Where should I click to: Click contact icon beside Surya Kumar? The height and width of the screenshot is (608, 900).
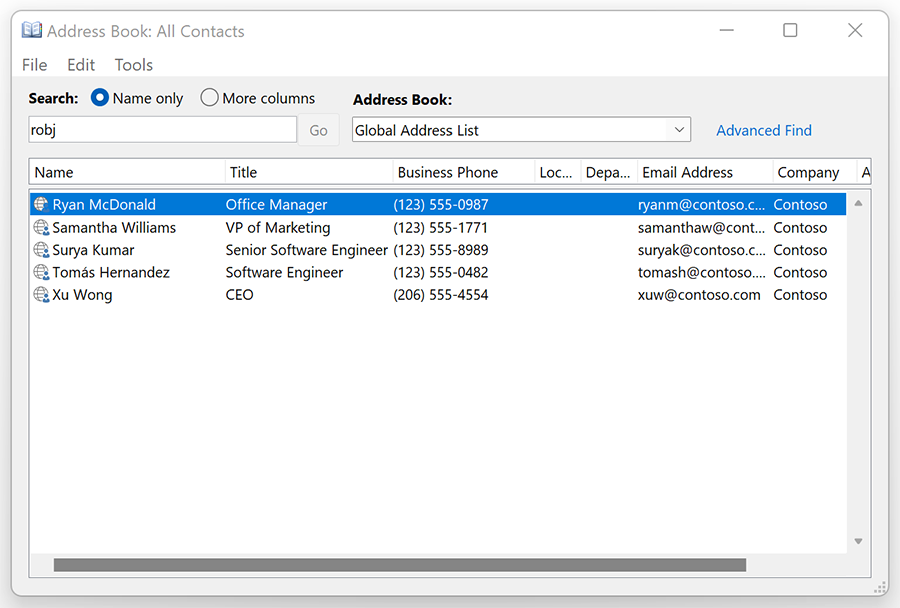tap(41, 250)
